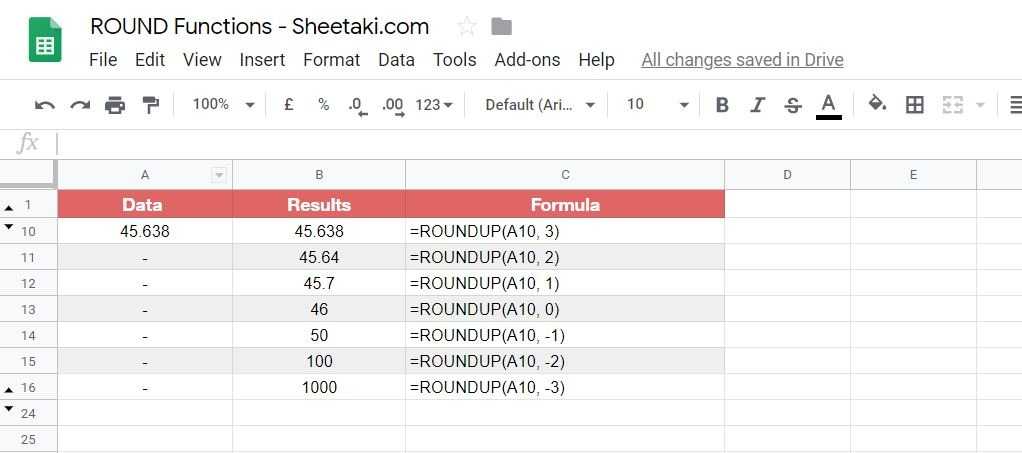This screenshot has width=1022, height=453.
Task: Click the undo arrow icon
Action: point(45,105)
